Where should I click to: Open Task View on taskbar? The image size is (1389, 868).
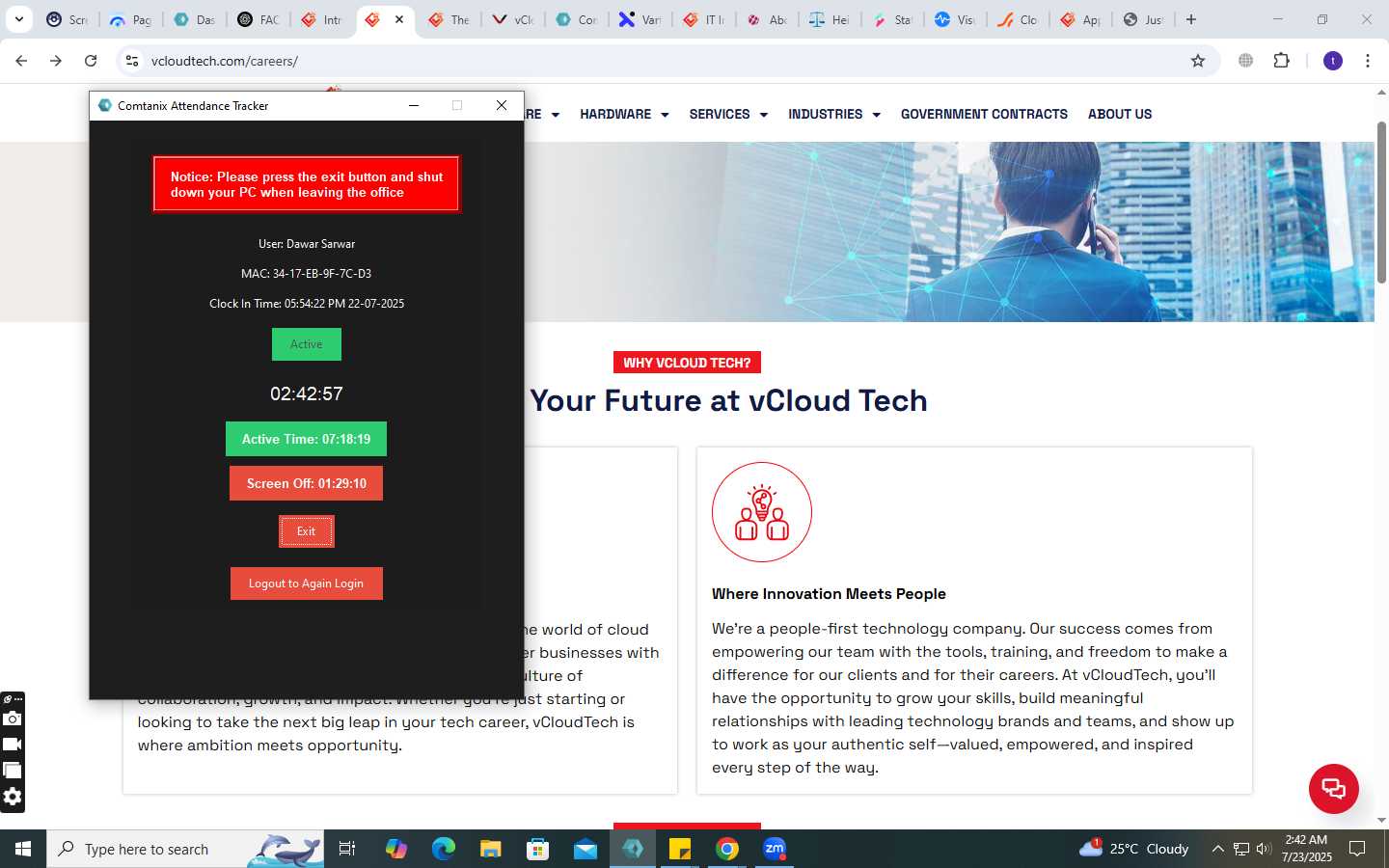tap(347, 849)
